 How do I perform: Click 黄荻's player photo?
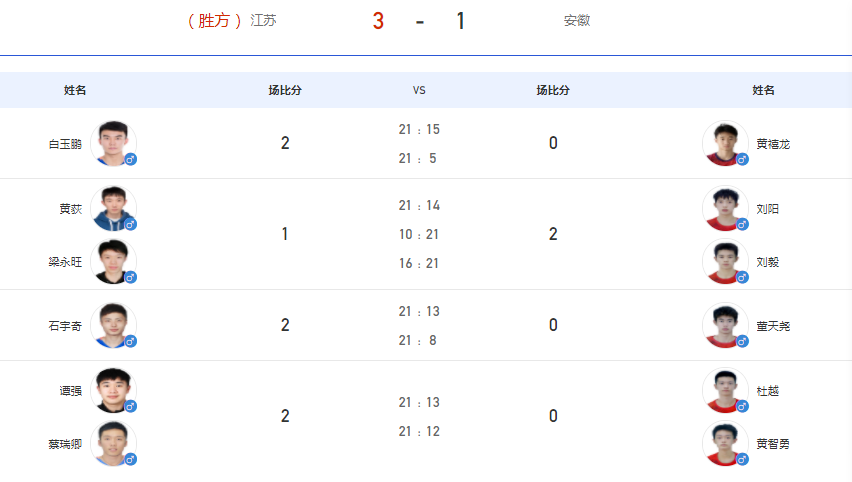click(113, 209)
